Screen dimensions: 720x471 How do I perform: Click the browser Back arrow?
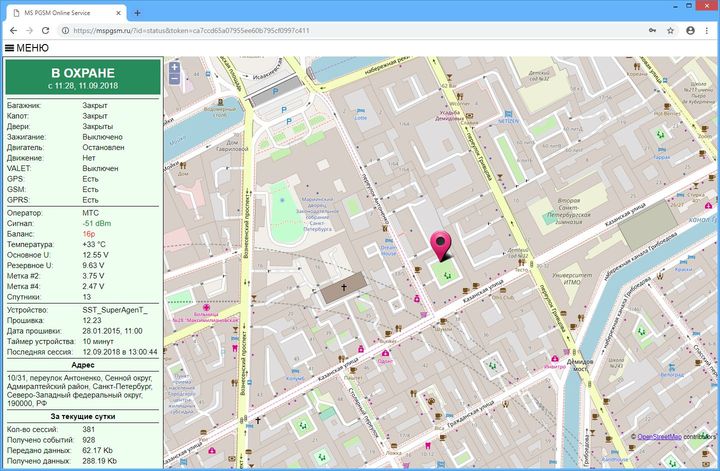tap(14, 30)
